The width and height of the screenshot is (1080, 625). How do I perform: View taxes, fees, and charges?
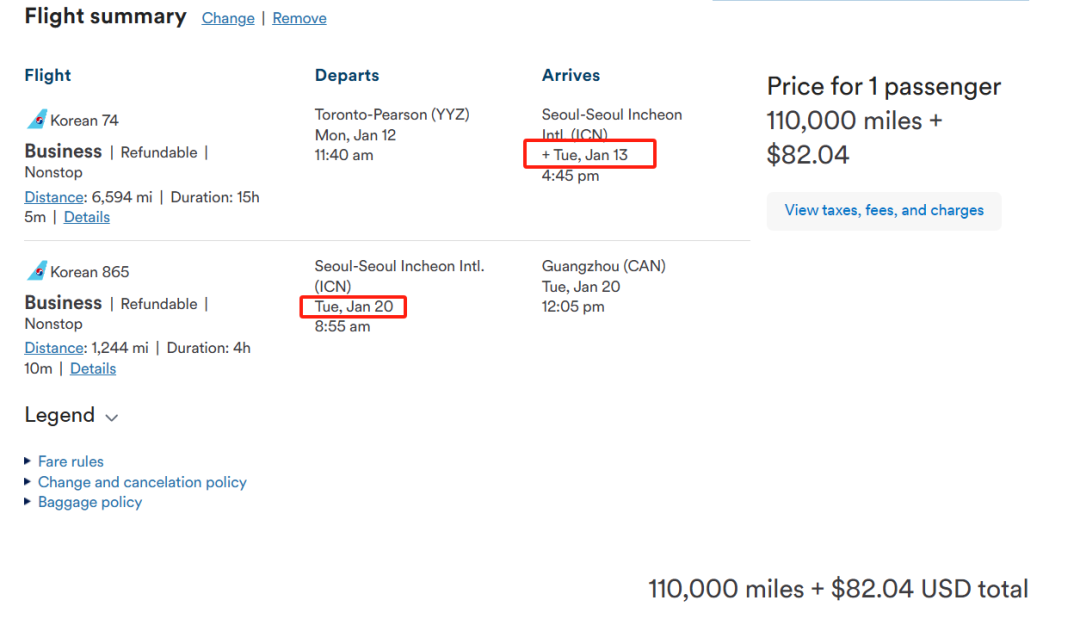click(884, 210)
